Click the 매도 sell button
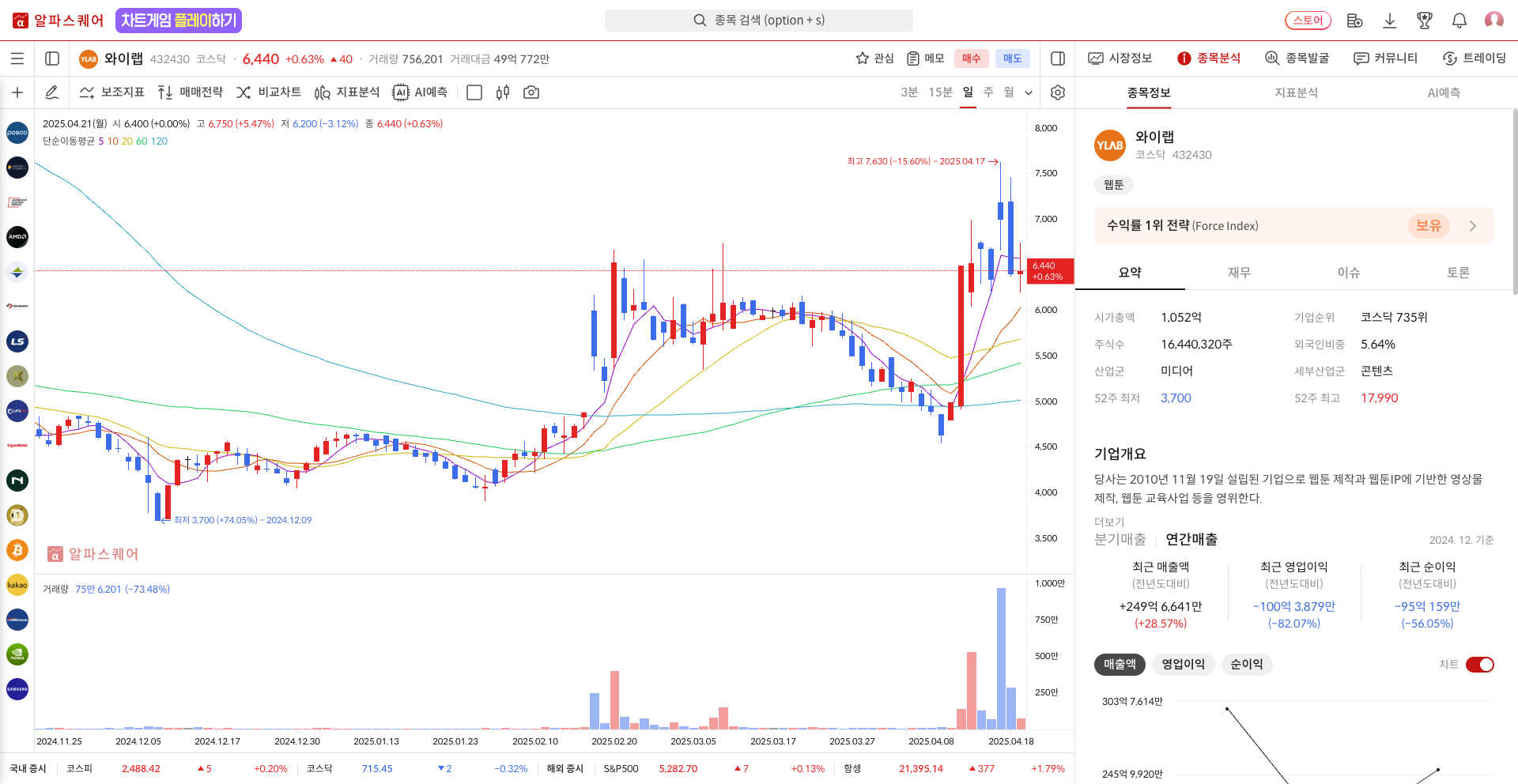The width and height of the screenshot is (1518, 784). [1013, 58]
